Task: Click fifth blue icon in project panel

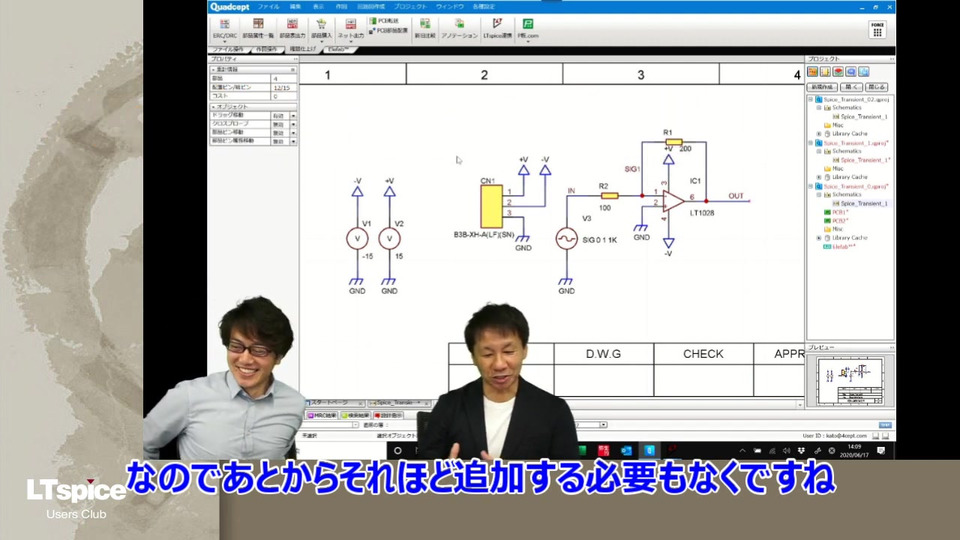Action: 864,72
